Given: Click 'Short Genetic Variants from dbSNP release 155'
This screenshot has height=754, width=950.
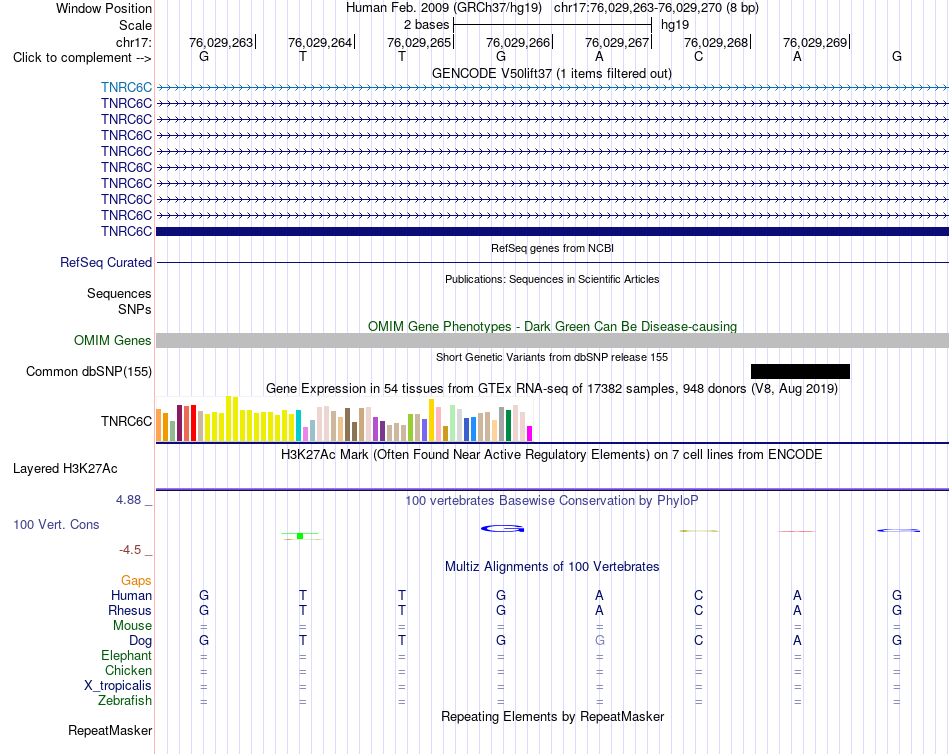Looking at the screenshot, I should 552,358.
